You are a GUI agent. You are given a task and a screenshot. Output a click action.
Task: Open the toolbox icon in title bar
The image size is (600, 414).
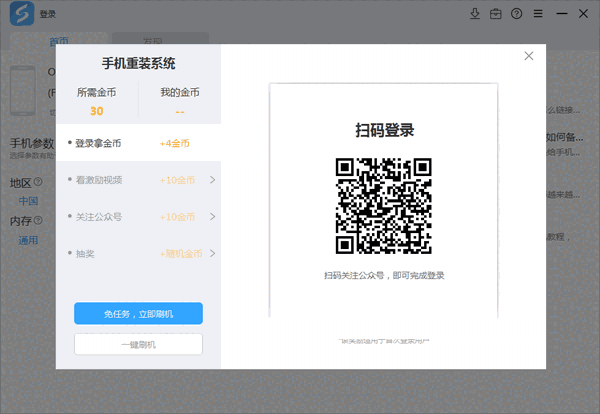(x=496, y=14)
